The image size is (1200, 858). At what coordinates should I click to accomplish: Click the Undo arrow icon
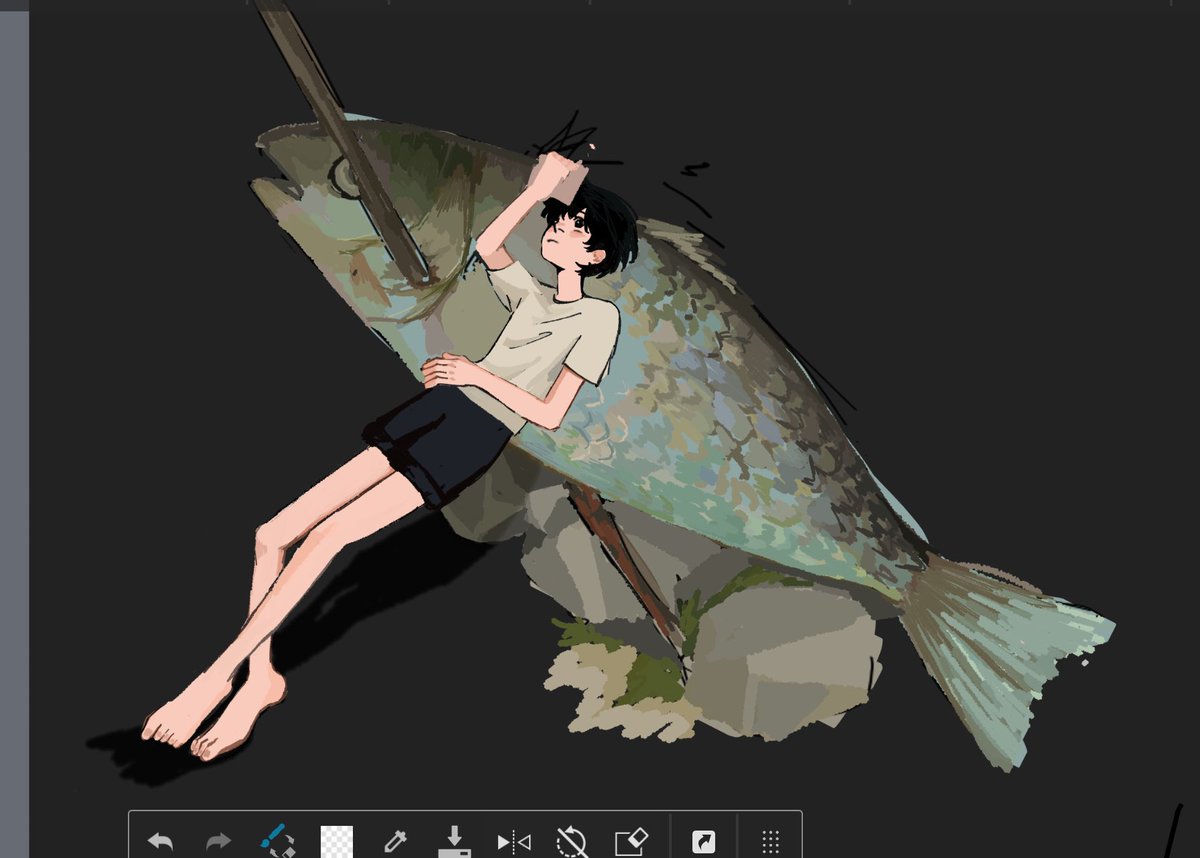(x=160, y=842)
